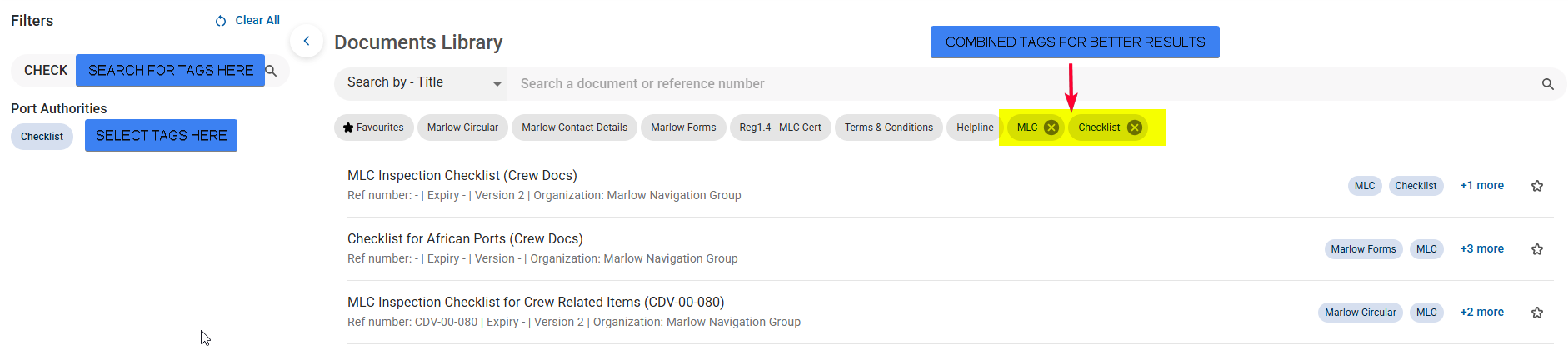The image size is (1568, 350).
Task: Select the Favourites filter chip
Action: pyautogui.click(x=373, y=127)
